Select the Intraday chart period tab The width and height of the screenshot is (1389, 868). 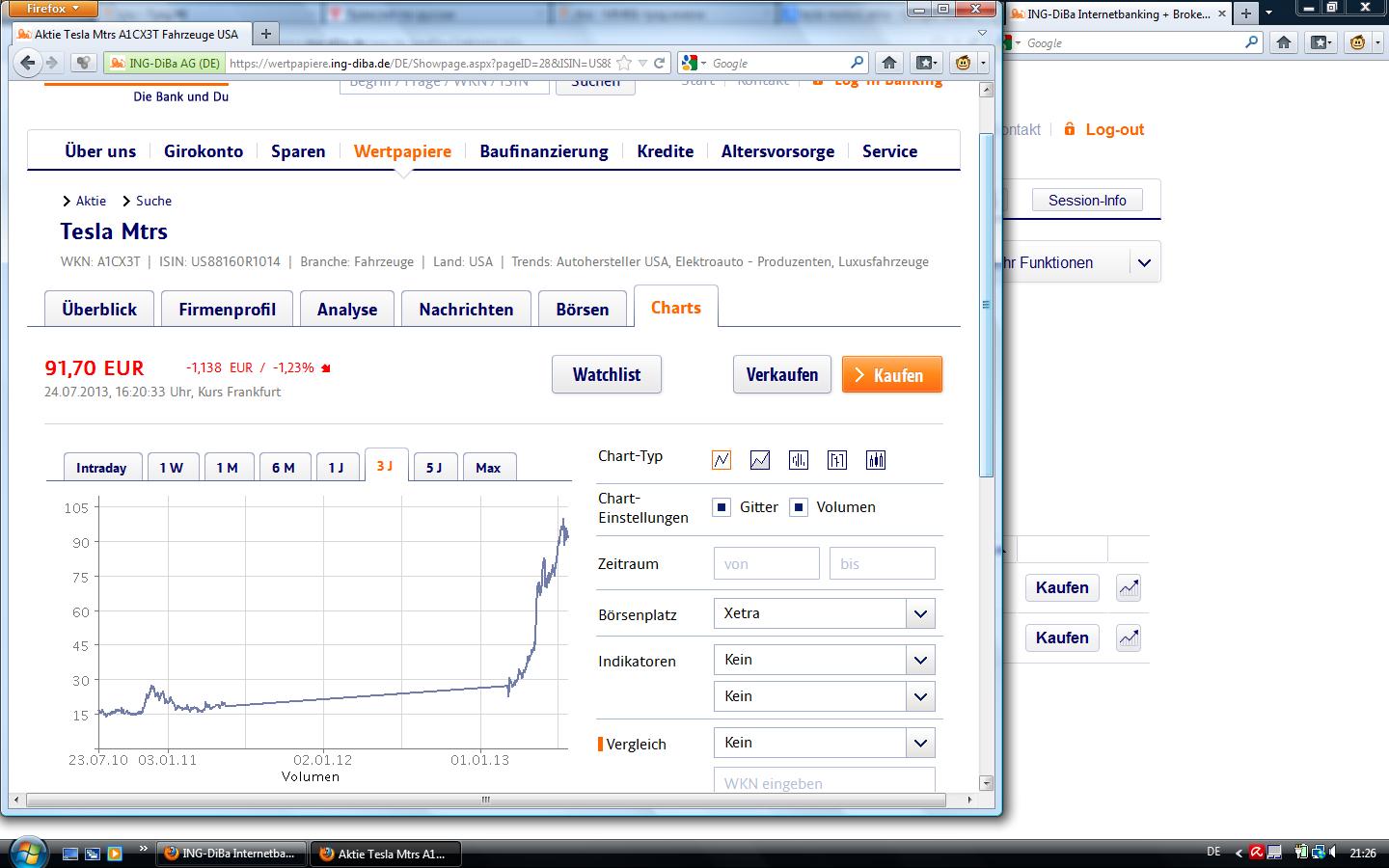click(101, 468)
